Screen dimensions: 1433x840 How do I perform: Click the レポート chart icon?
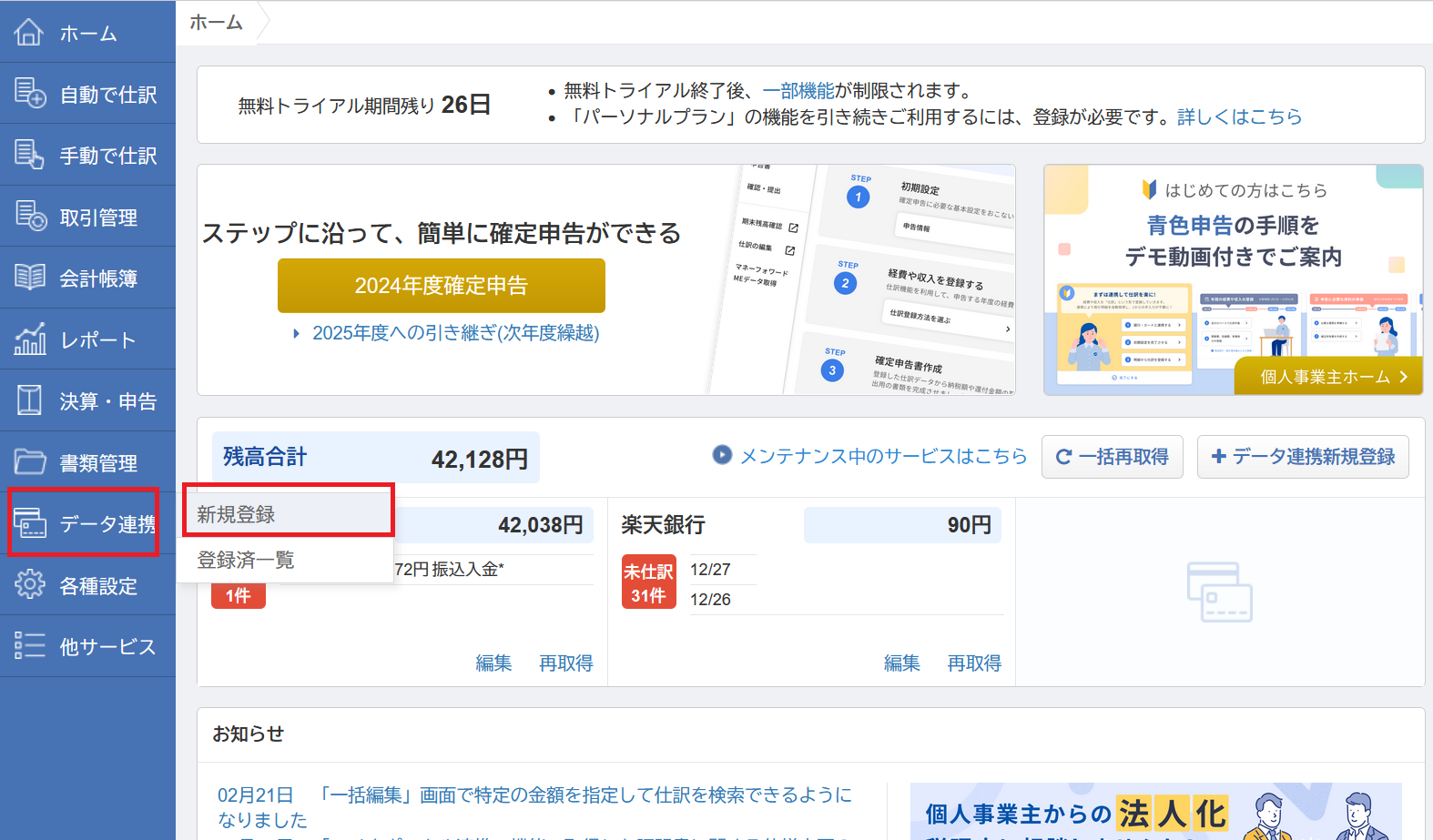29,339
